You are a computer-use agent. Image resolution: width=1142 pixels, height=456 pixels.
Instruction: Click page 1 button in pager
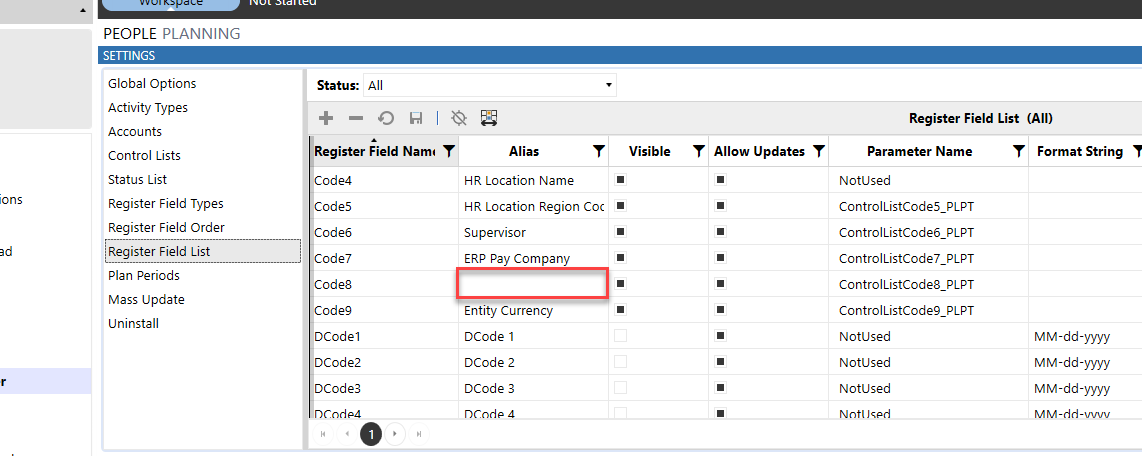tap(371, 434)
